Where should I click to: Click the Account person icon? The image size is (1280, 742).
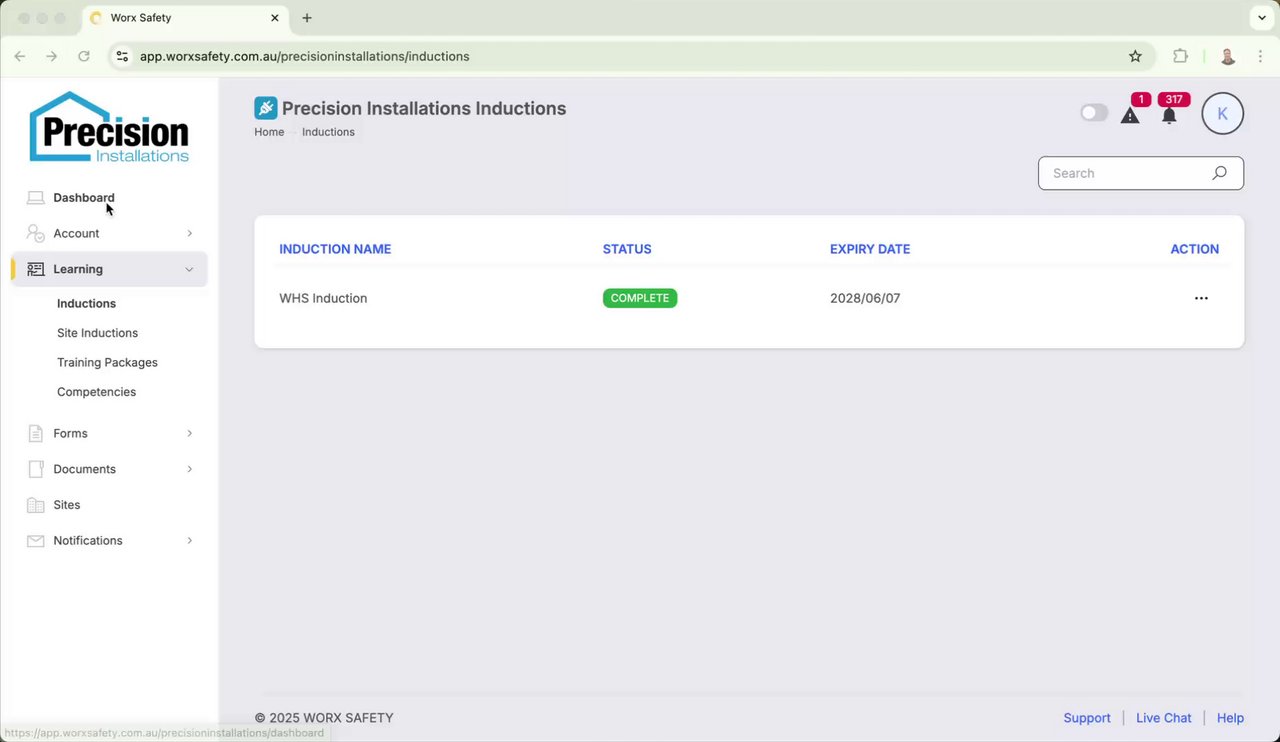click(35, 233)
